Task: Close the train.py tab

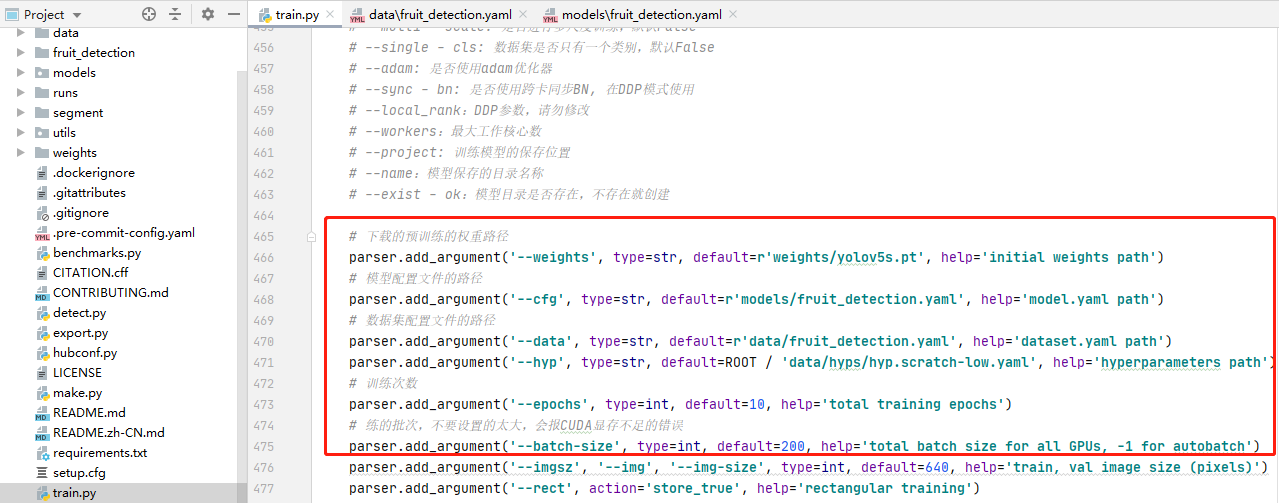Action: coord(328,15)
